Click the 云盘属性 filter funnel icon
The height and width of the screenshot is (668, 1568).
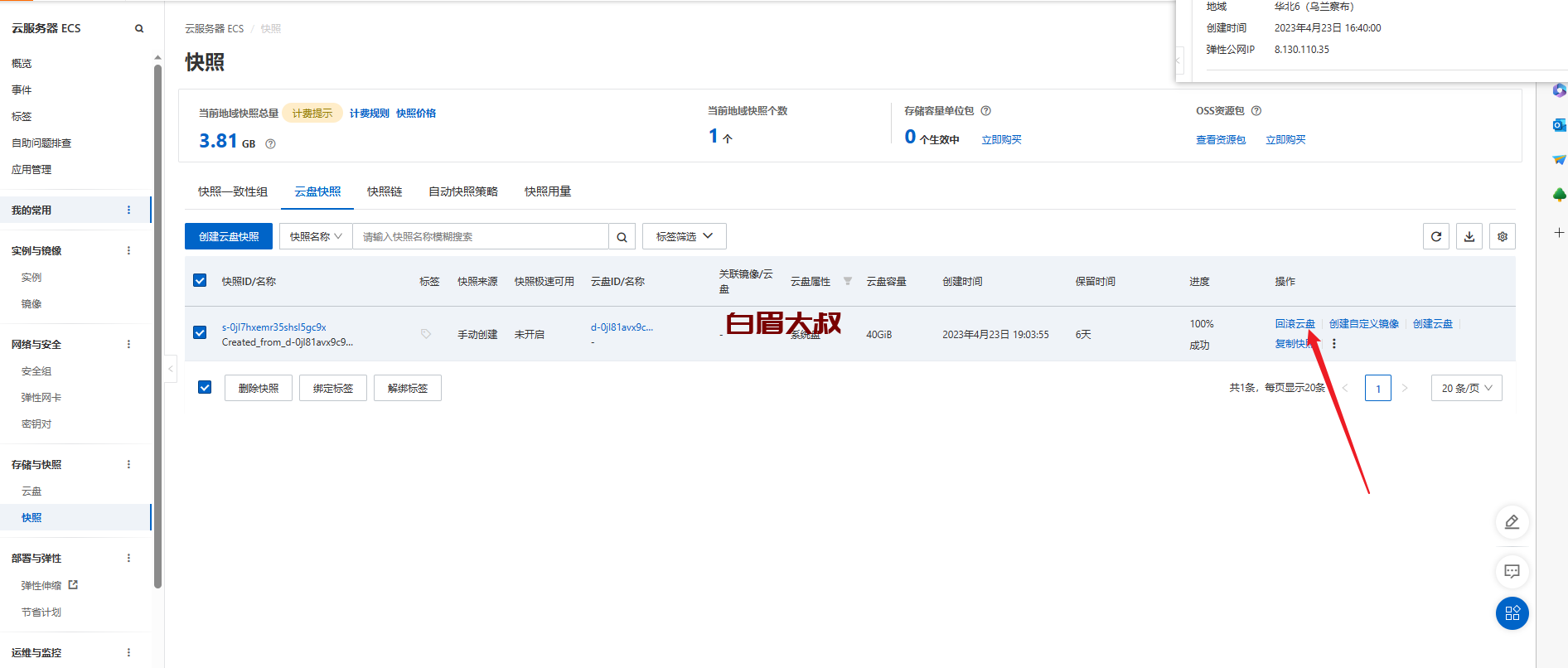click(x=848, y=282)
